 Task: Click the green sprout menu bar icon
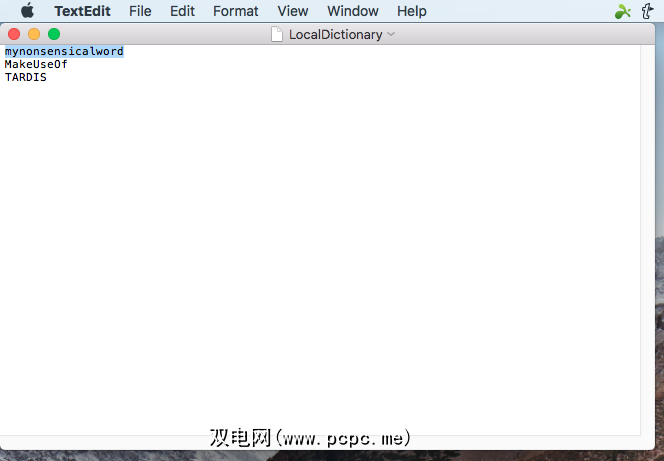[622, 11]
